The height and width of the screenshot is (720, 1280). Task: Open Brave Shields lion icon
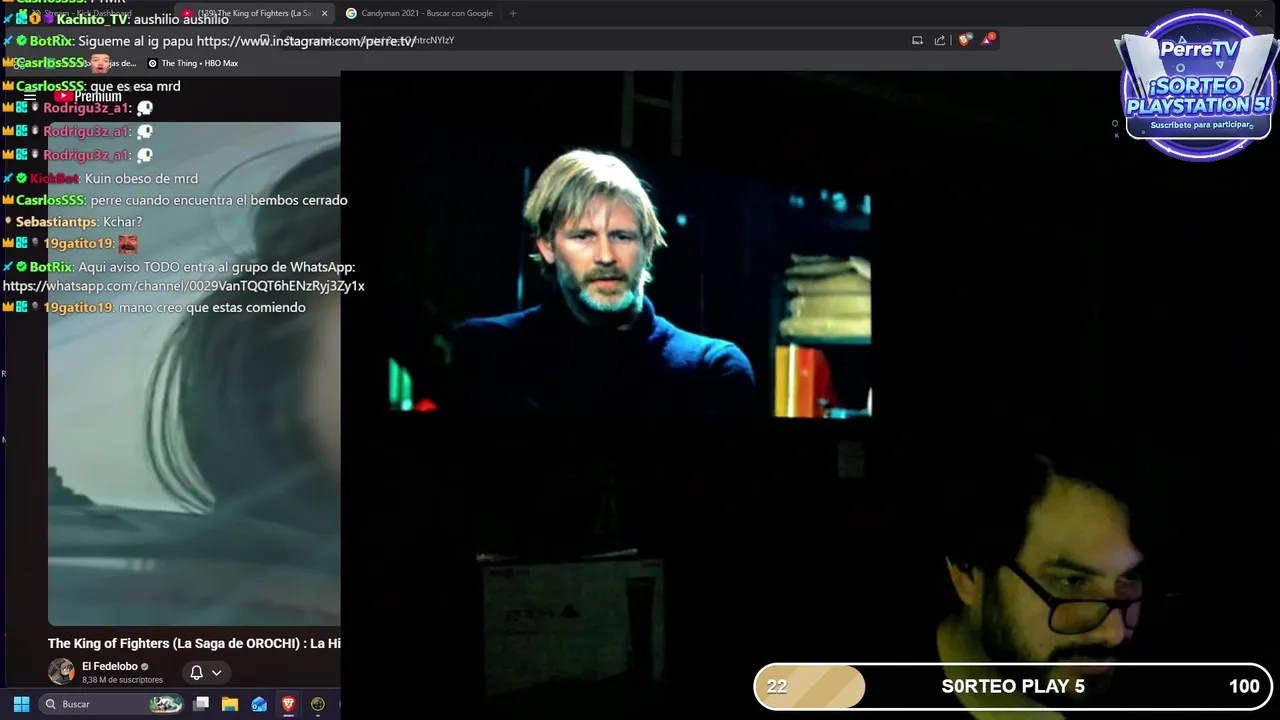pyautogui.click(x=964, y=40)
